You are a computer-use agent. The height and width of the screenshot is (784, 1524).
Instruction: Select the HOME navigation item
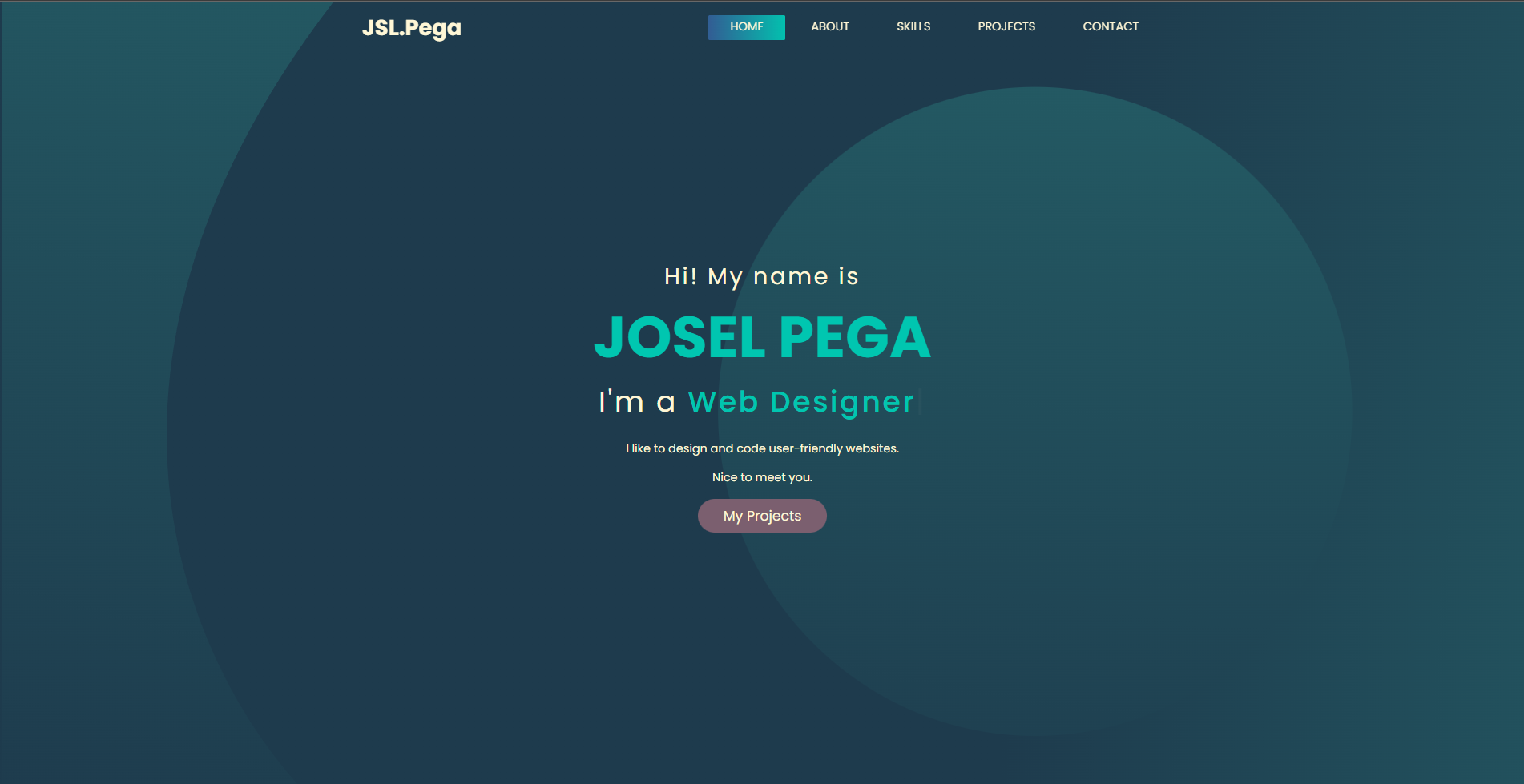pyautogui.click(x=746, y=27)
